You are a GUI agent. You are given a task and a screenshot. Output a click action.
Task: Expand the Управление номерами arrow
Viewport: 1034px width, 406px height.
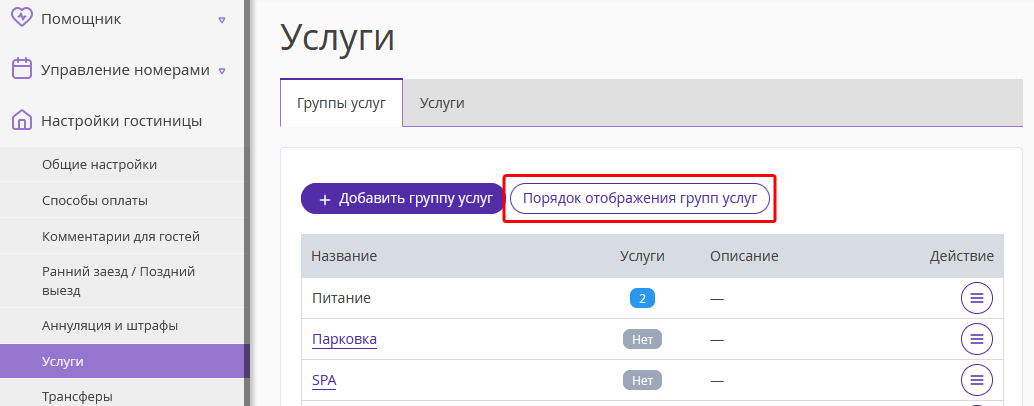pyautogui.click(x=222, y=71)
